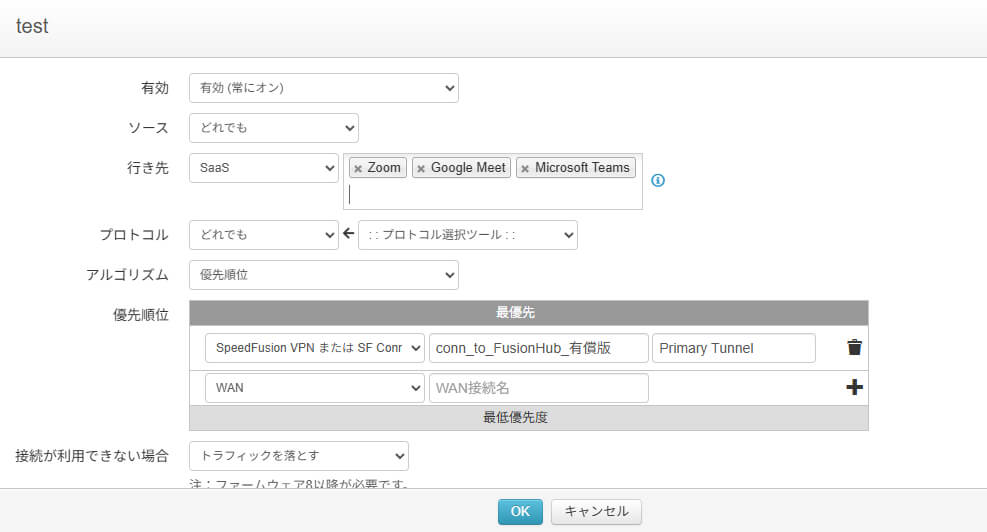Screen dimensions: 987x532
Task: Open the プロトコル dropdown
Action: 263,235
